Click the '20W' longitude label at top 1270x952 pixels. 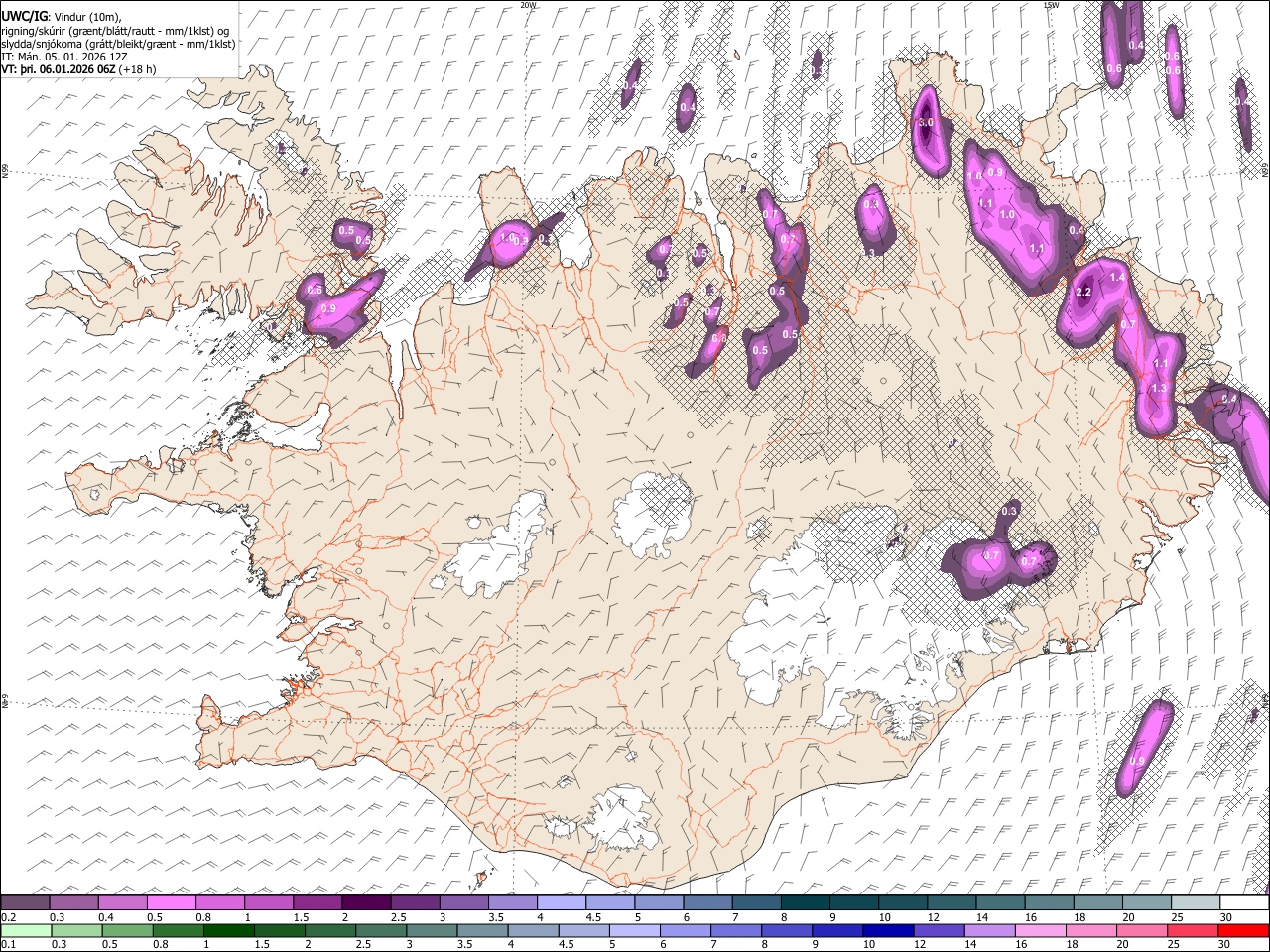[x=528, y=5]
